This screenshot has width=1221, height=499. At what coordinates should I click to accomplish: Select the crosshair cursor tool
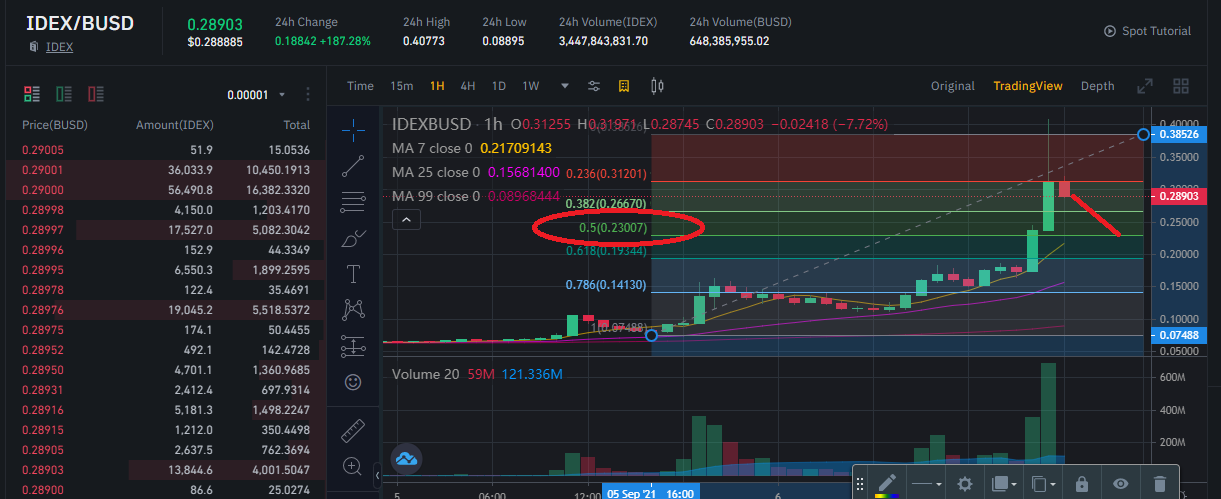point(353,129)
